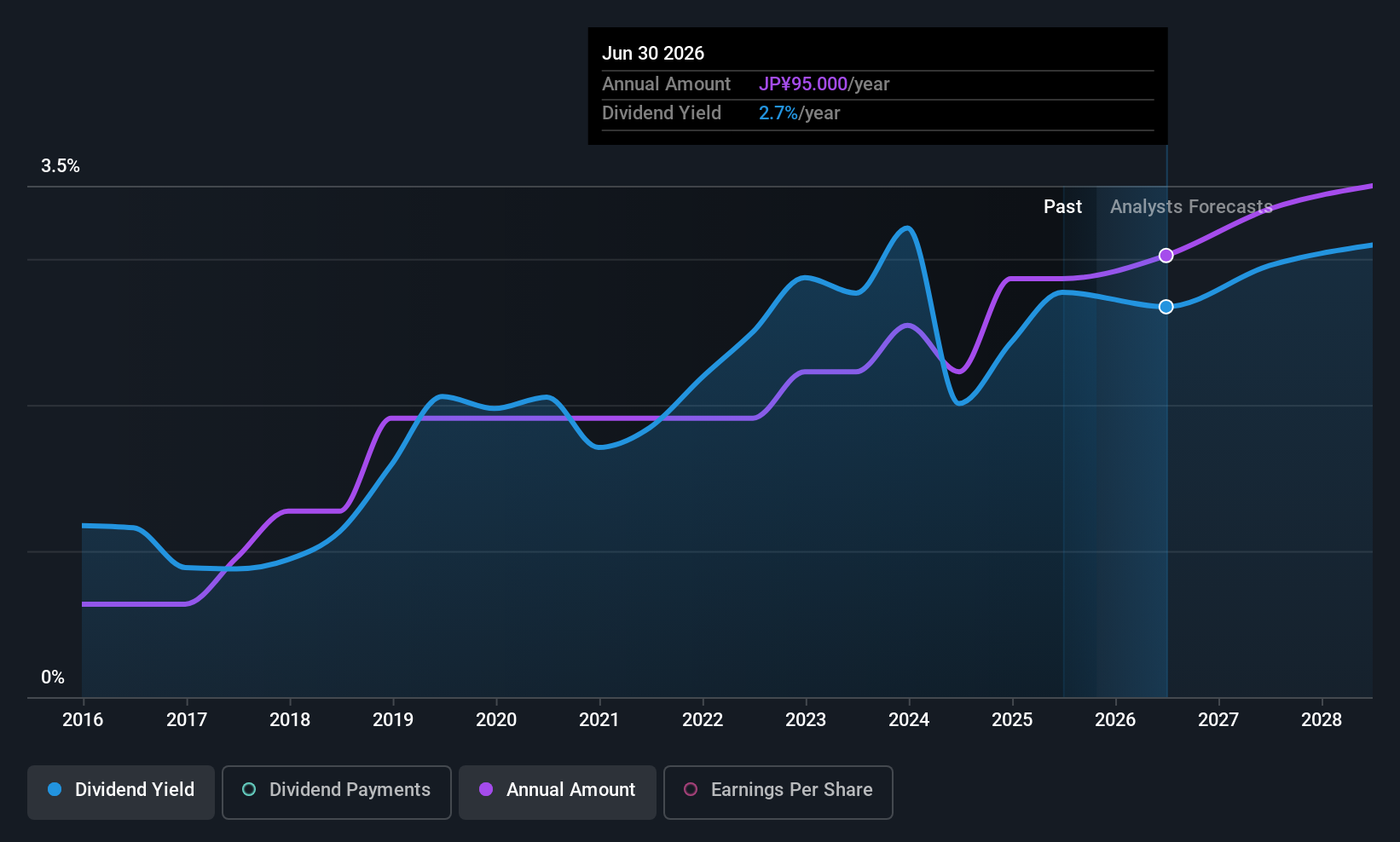Click the Annual Amount tooltip row label
1400x842 pixels.
[x=666, y=84]
